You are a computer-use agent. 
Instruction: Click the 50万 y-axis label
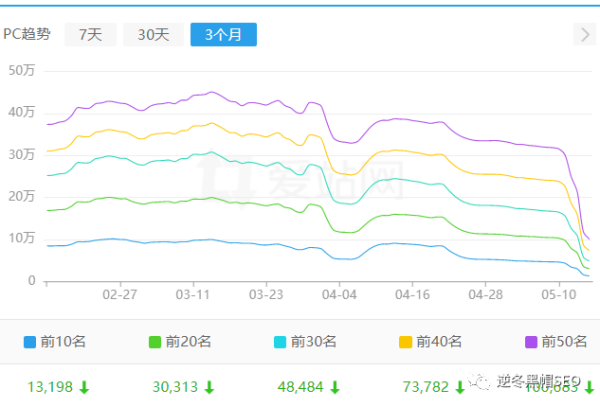click(22, 70)
